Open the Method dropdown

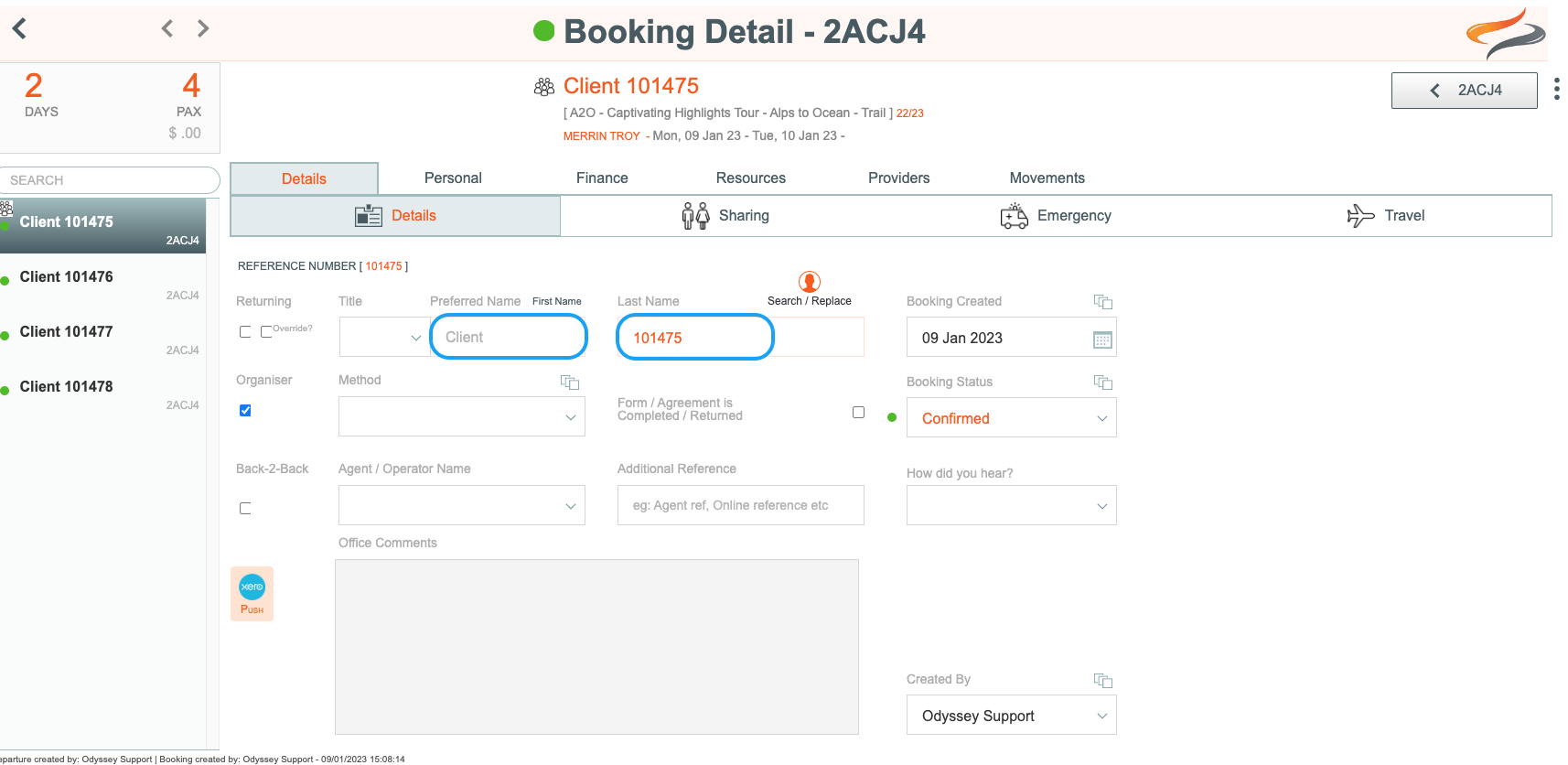tap(462, 416)
